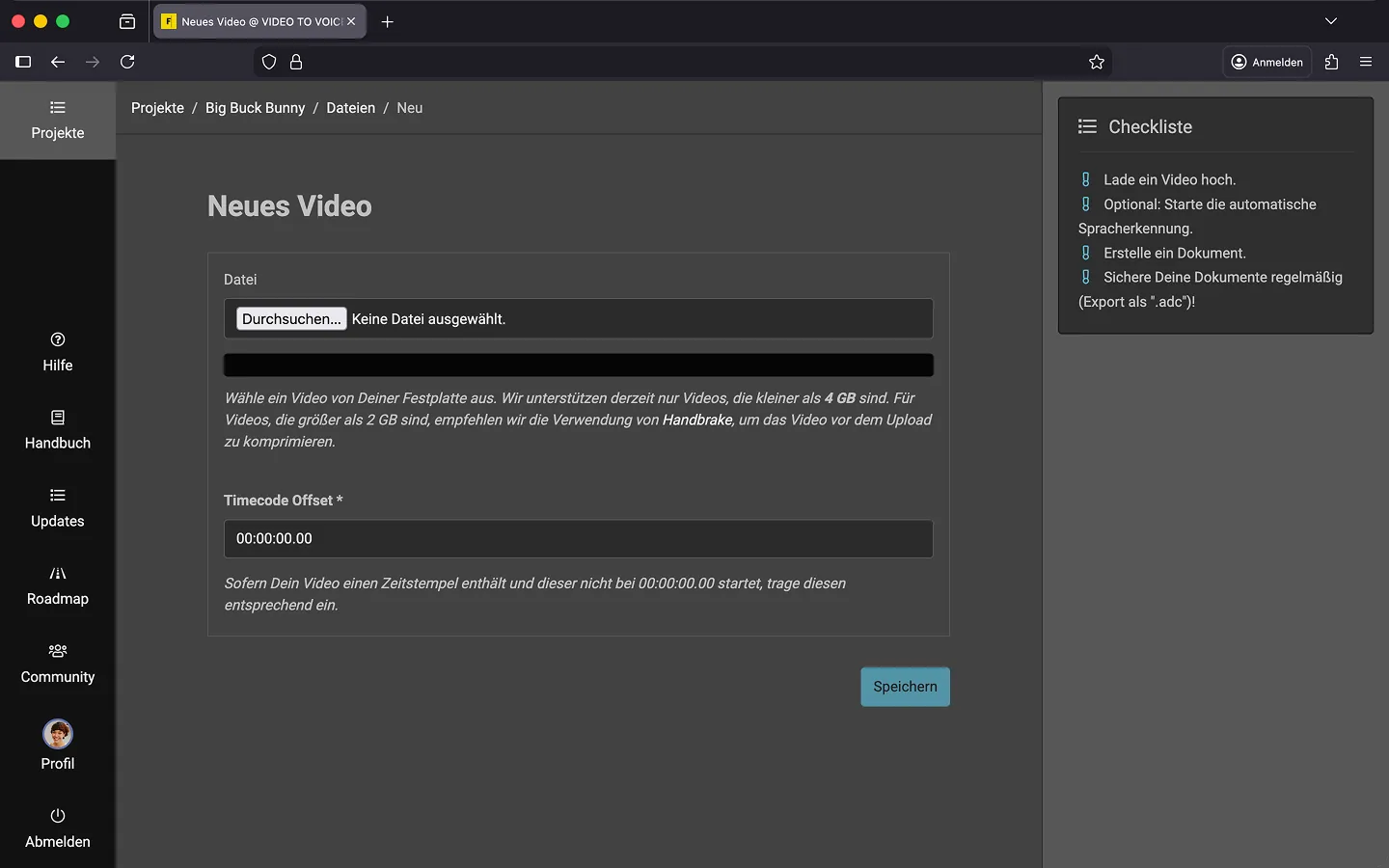The width and height of the screenshot is (1389, 868).
Task: Click the Profil avatar picture
Action: [x=58, y=734]
